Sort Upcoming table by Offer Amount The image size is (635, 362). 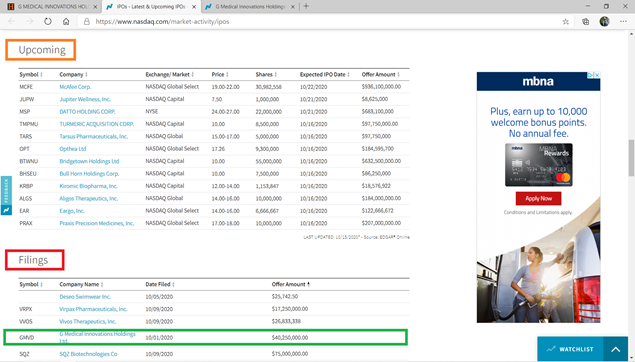[381, 75]
